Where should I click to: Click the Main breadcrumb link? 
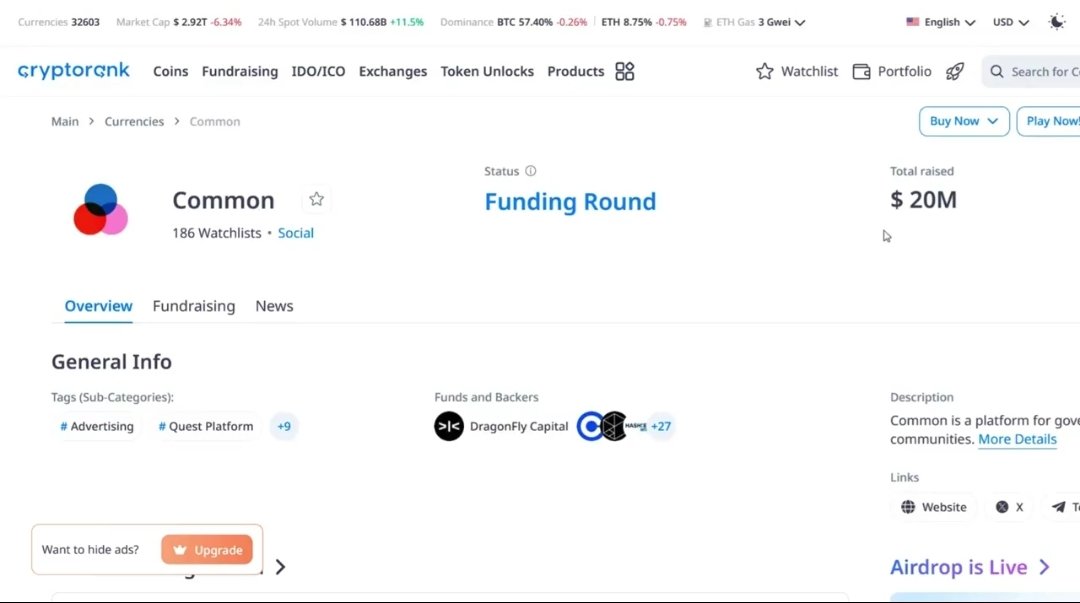[65, 121]
